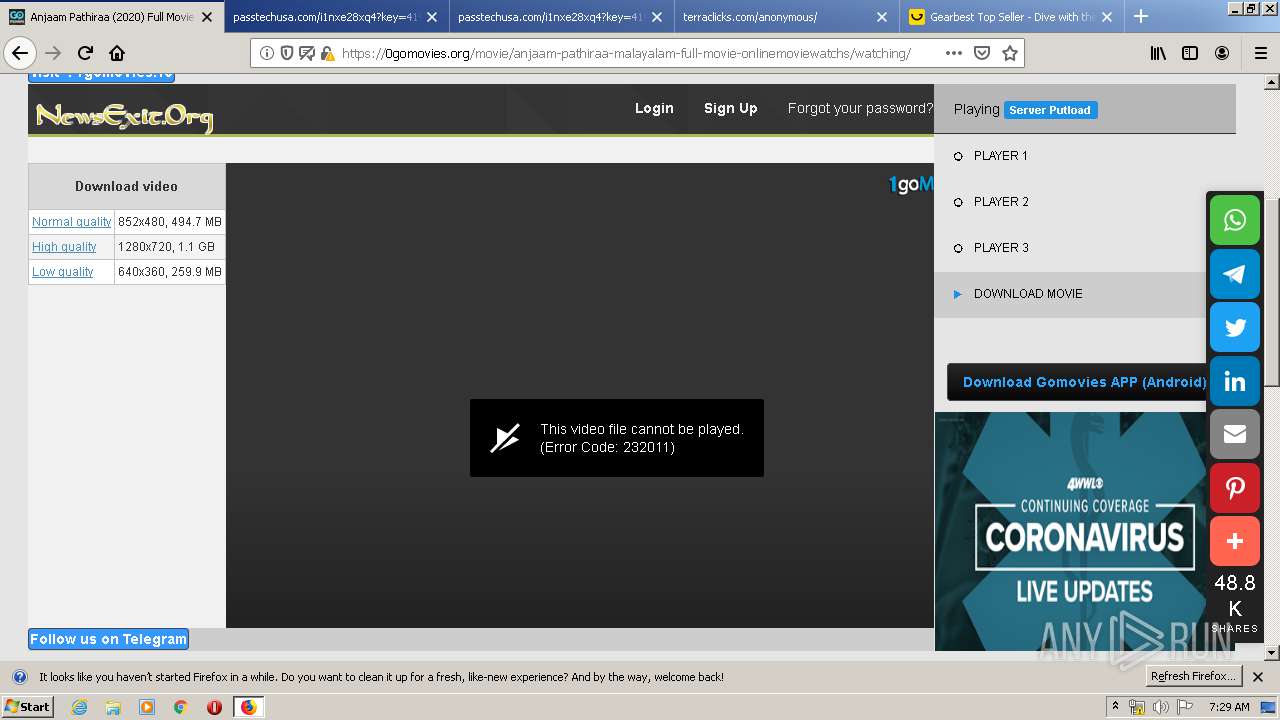This screenshot has width=1280, height=720.
Task: View site information icon in address bar
Action: (x=267, y=53)
